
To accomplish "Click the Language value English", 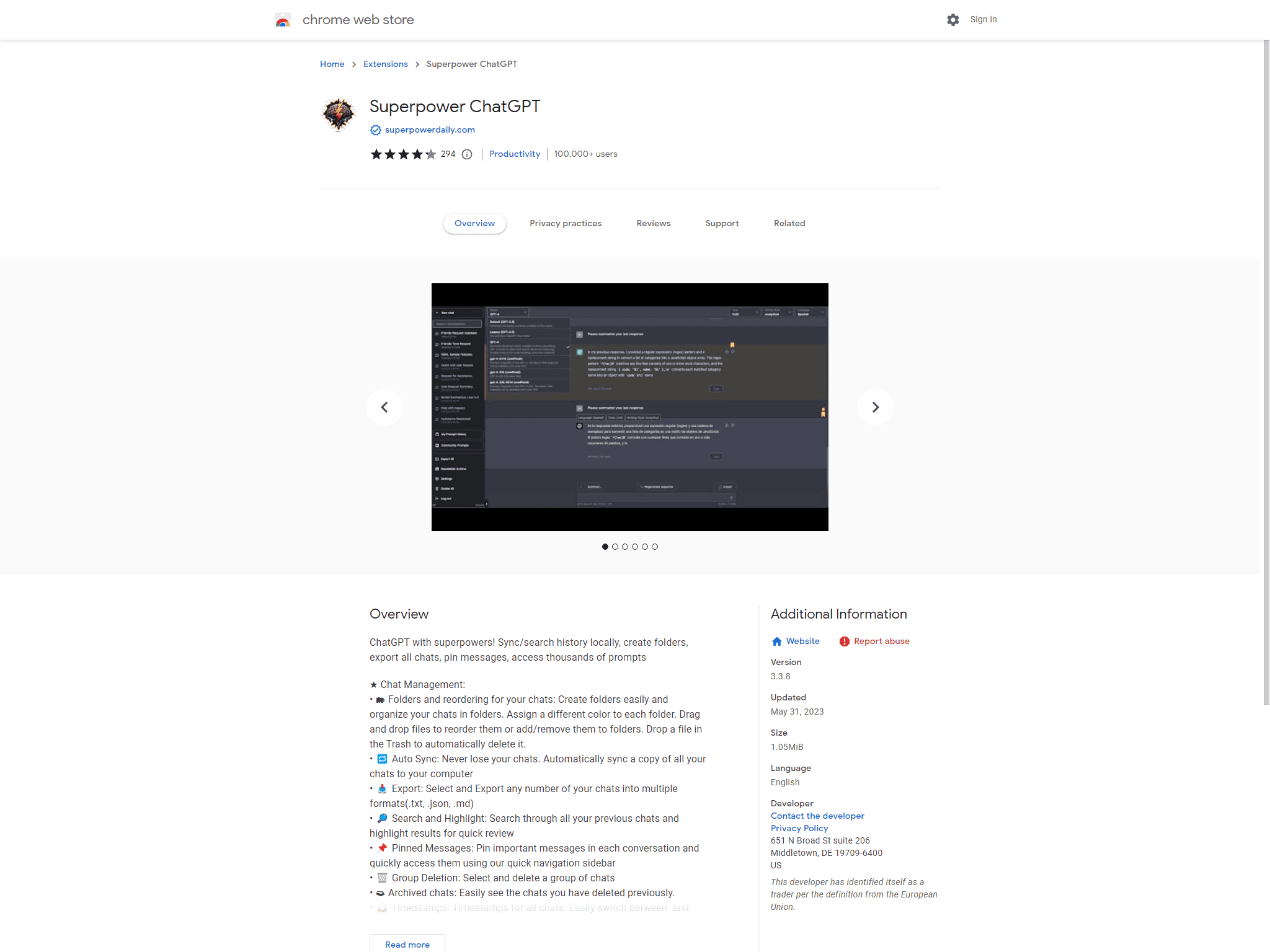I will click(785, 783).
